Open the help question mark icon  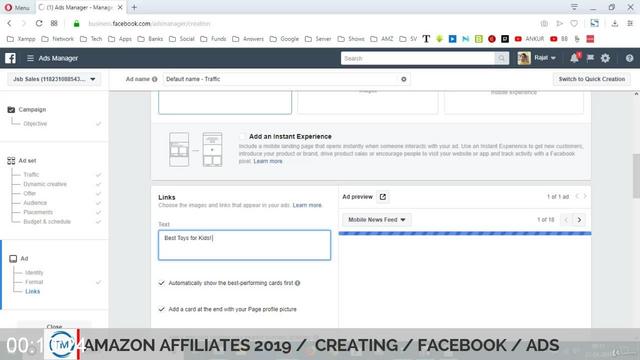(629, 58)
